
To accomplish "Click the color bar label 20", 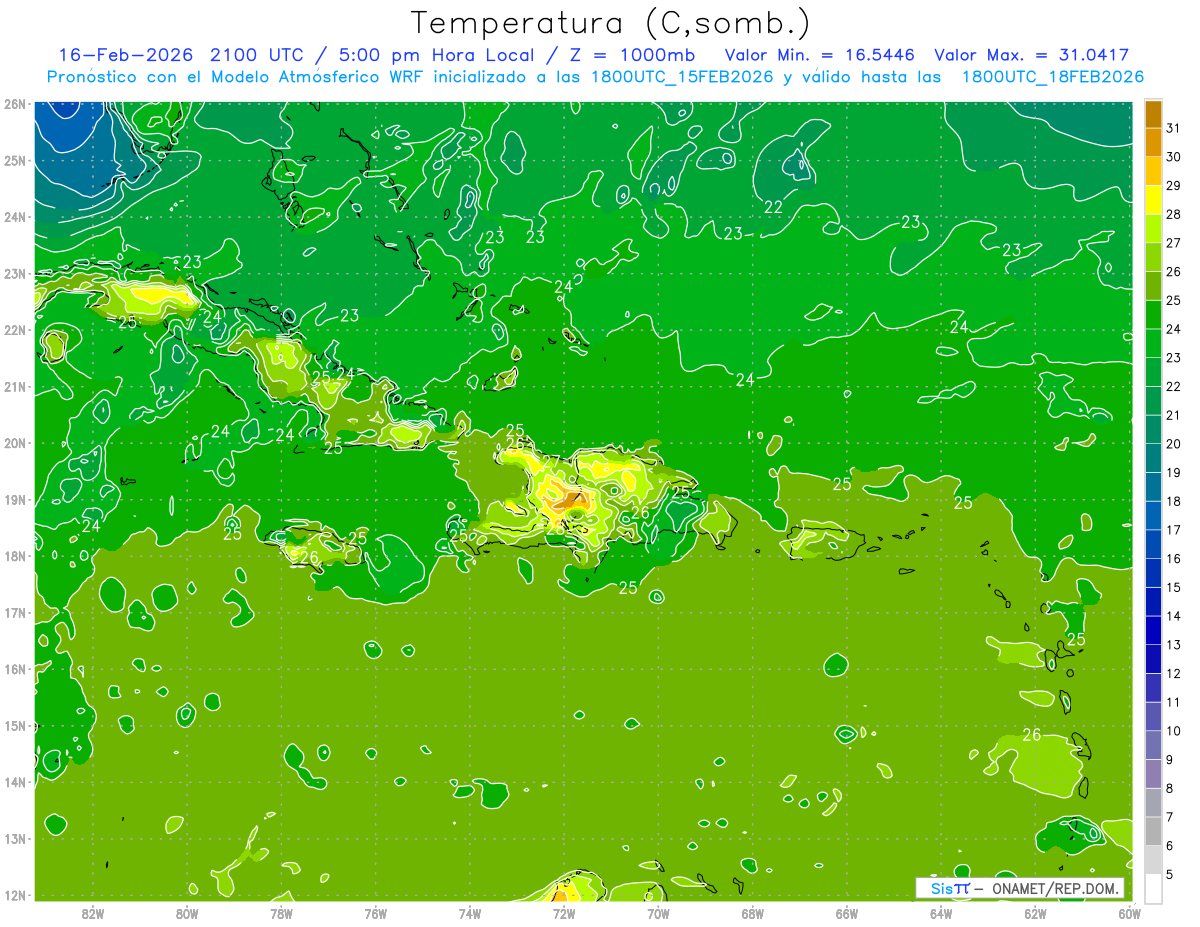I will coord(1173,443).
